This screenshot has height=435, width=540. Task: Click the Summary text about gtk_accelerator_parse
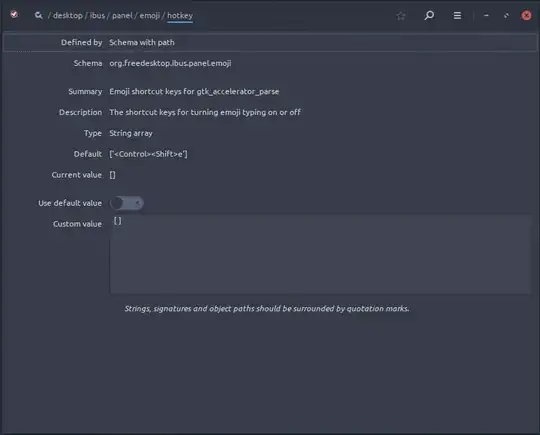click(x=194, y=92)
